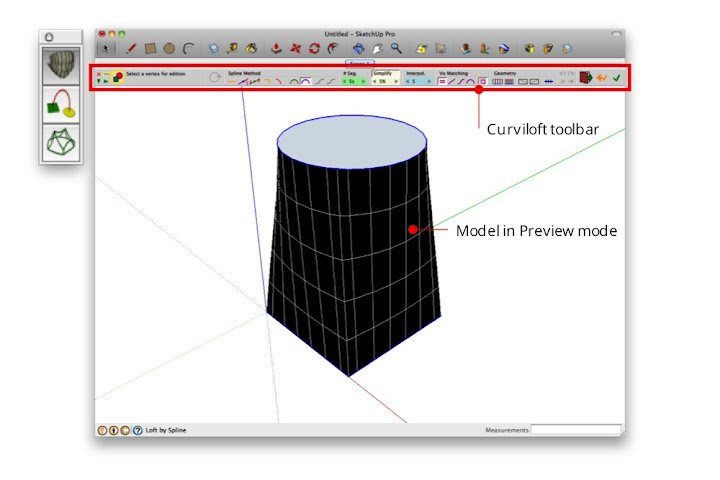The height and width of the screenshot is (480, 720).
Task: Select the Rotate tool
Action: 314,47
